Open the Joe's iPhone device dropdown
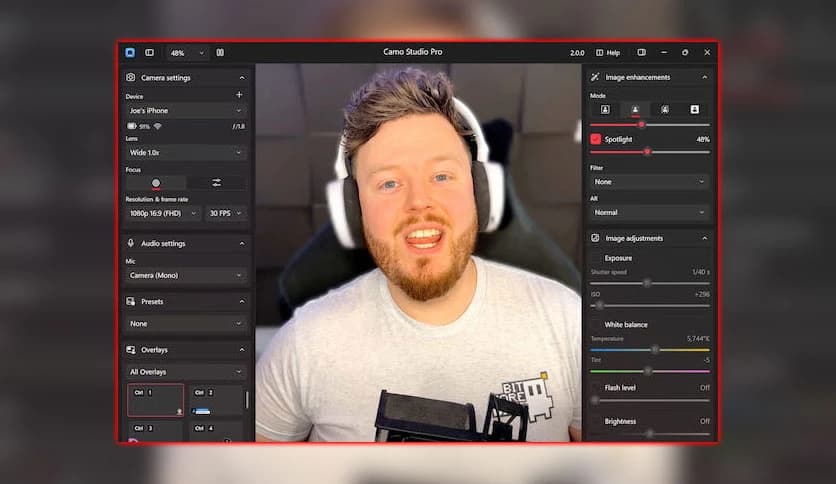Viewport: 836px width, 484px height. tap(186, 110)
